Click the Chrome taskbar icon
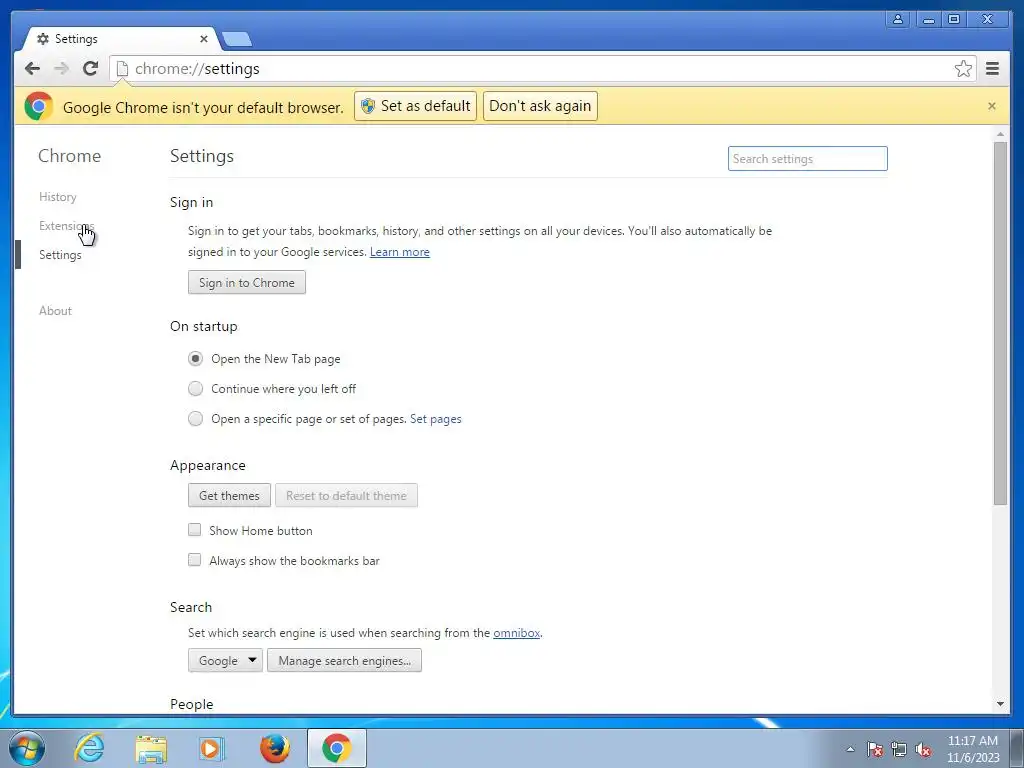This screenshot has height=768, width=1024. pyautogui.click(x=336, y=748)
